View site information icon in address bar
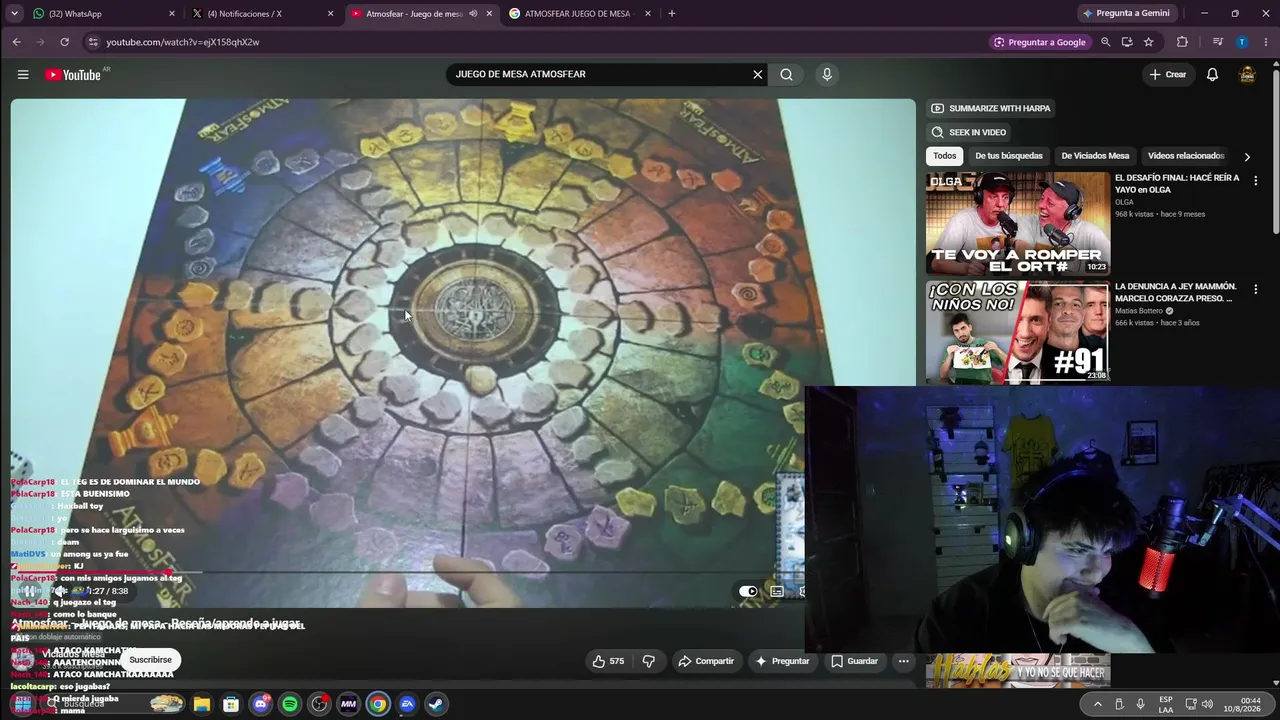 [x=93, y=42]
